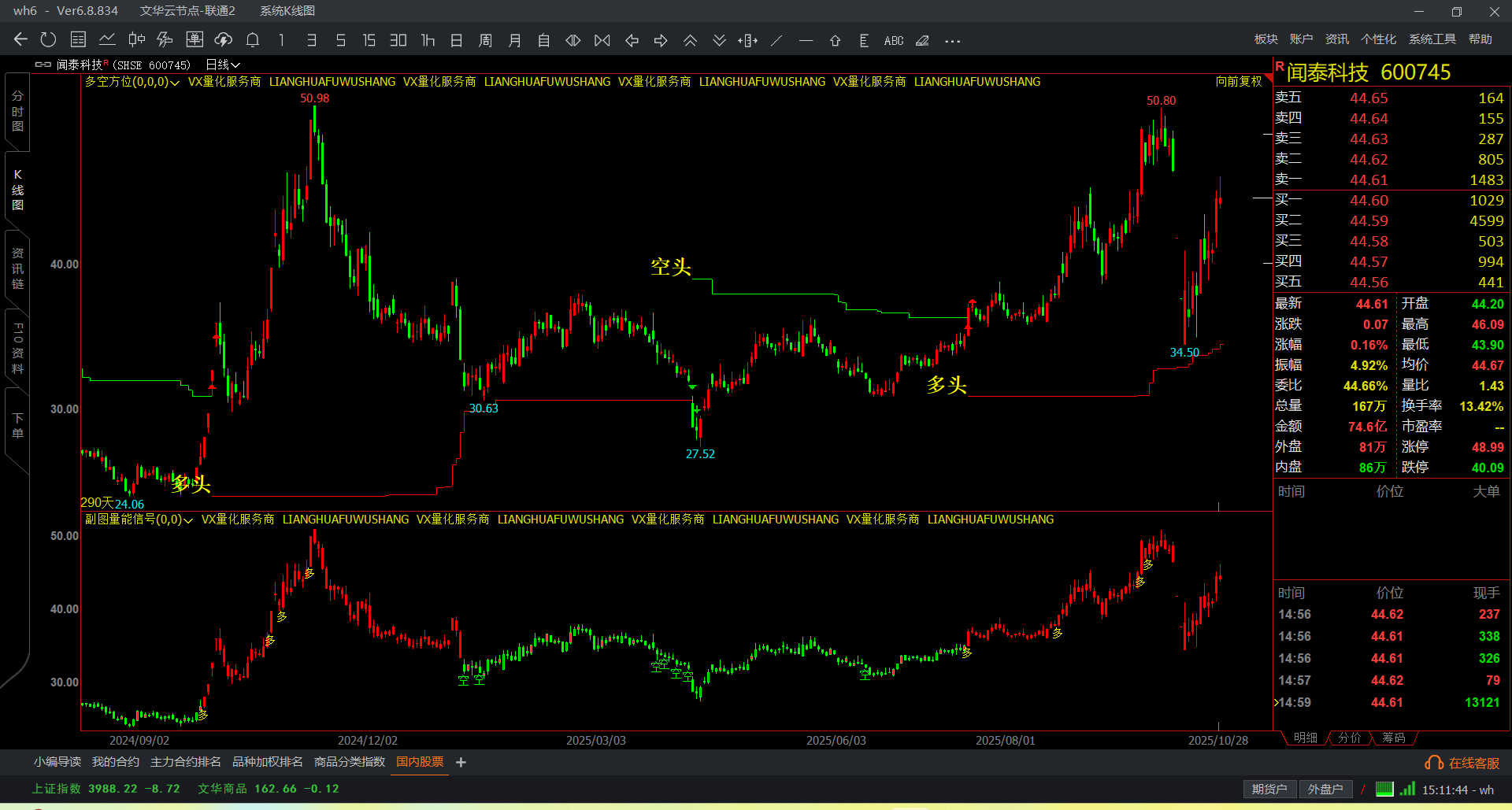Open the 帮助 menu

(x=1480, y=39)
